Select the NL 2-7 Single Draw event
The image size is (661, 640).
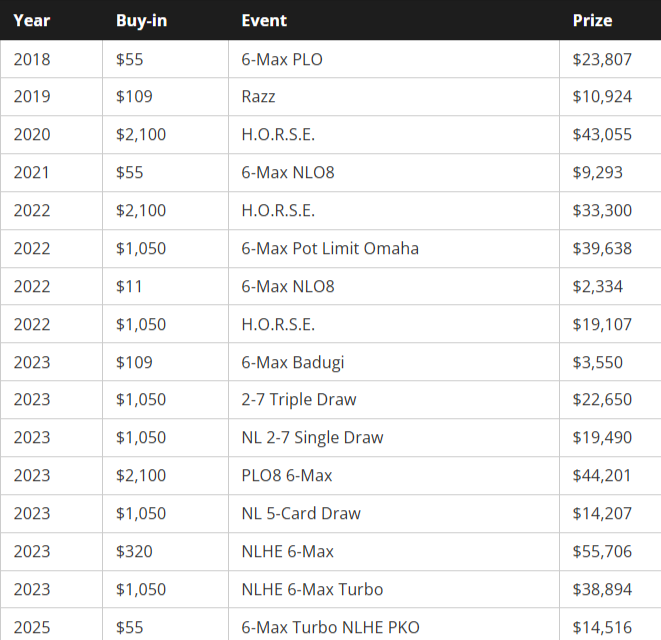click(312, 438)
